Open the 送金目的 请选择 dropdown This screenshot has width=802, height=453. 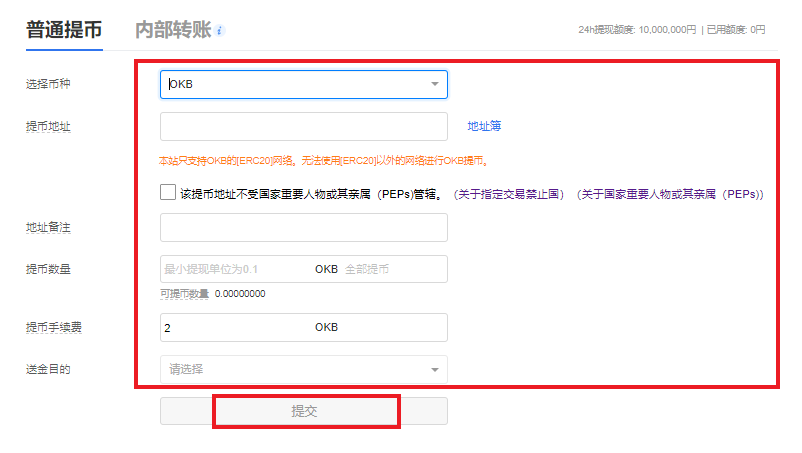[x=304, y=369]
